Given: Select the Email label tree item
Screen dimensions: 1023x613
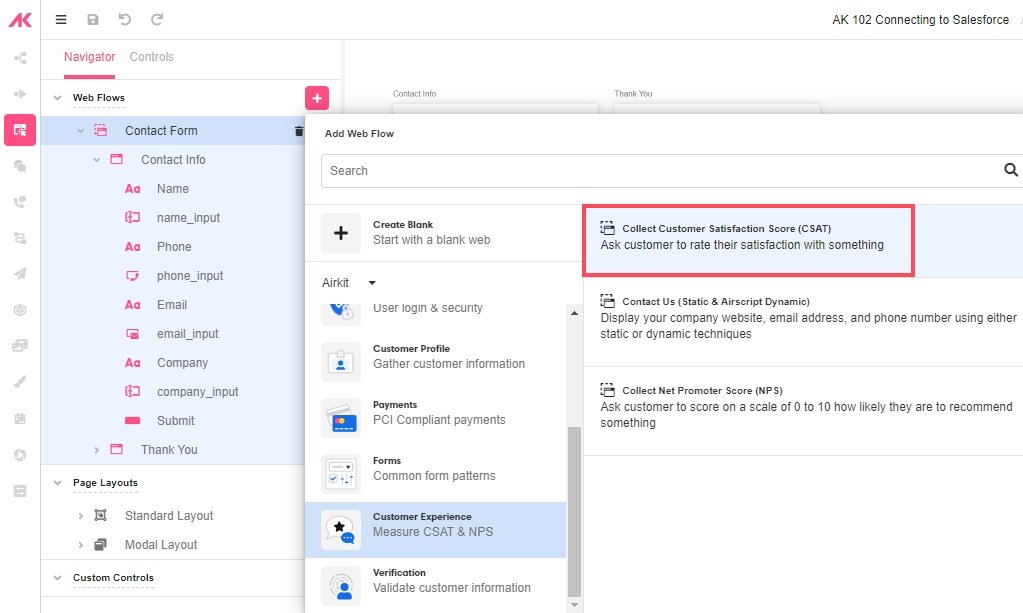Looking at the screenshot, I should click(x=173, y=305).
